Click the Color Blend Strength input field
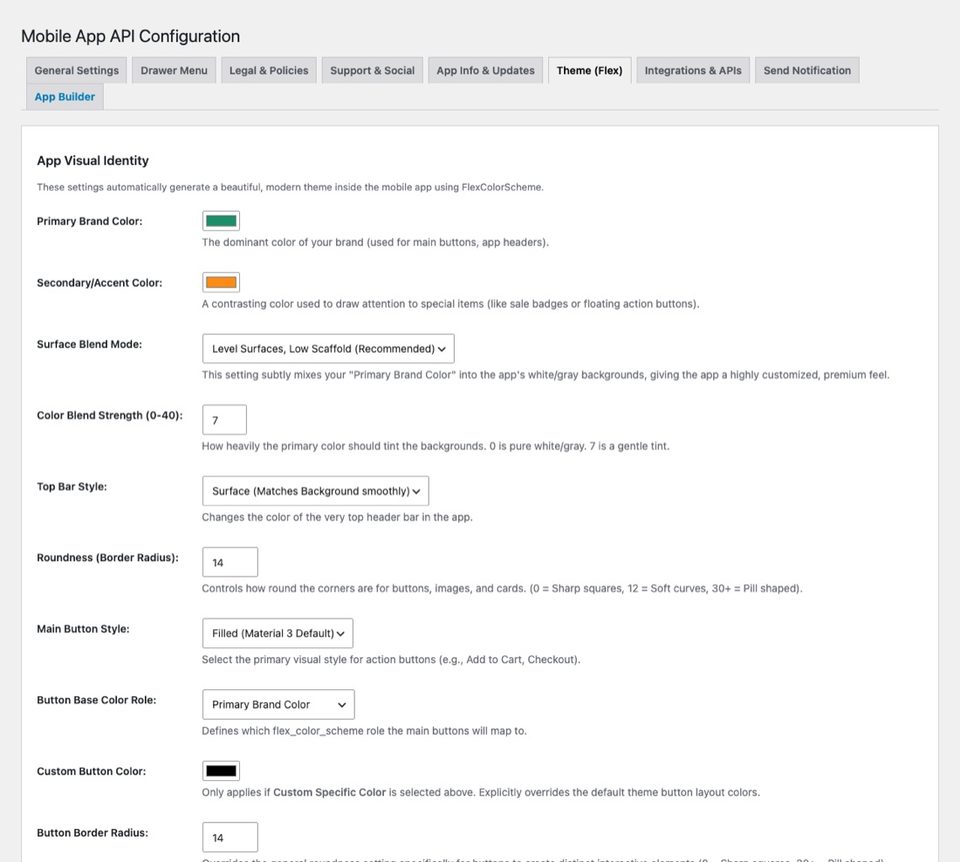960x862 pixels. [x=224, y=420]
